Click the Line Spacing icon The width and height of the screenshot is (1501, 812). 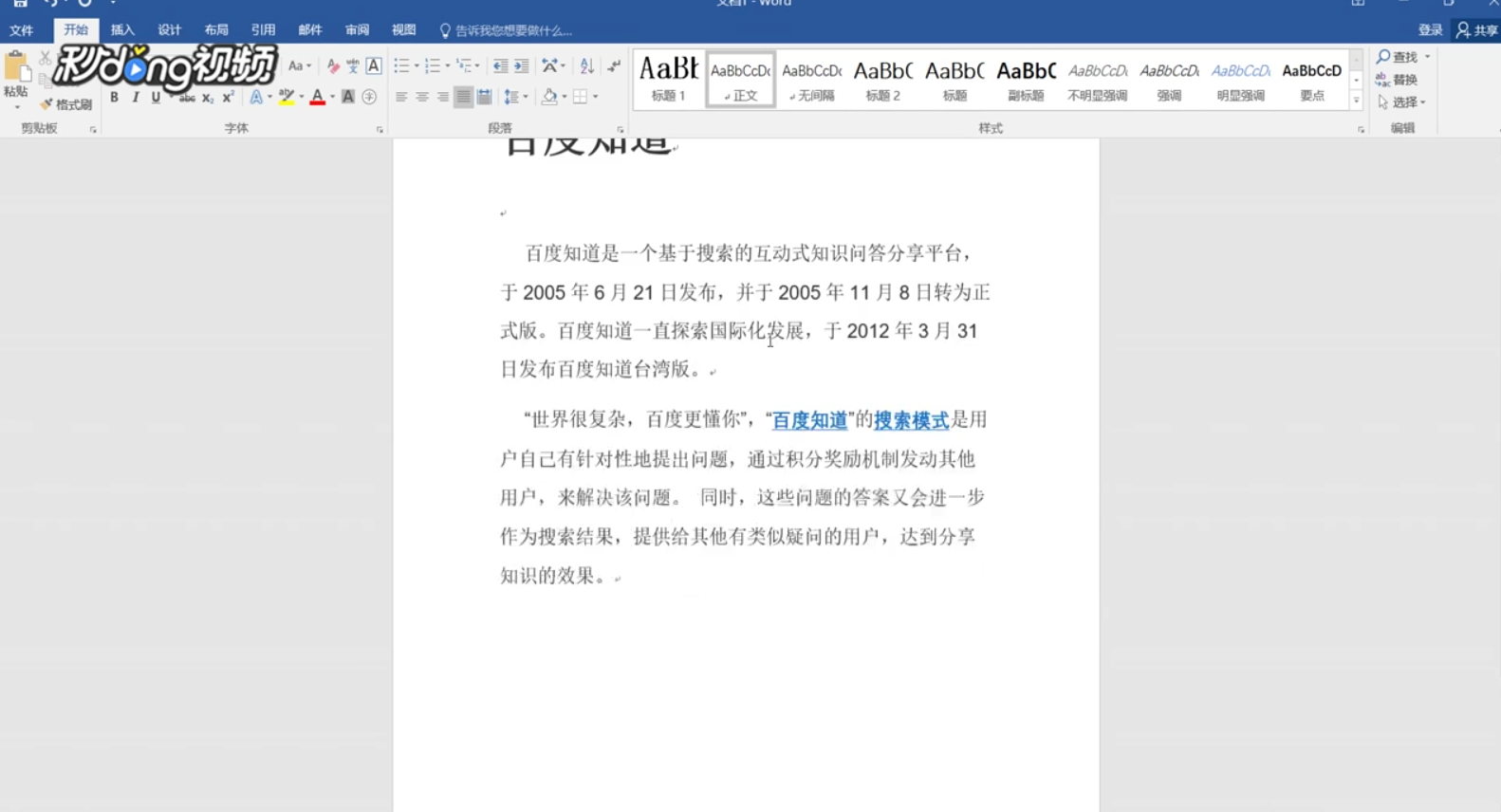tap(511, 97)
